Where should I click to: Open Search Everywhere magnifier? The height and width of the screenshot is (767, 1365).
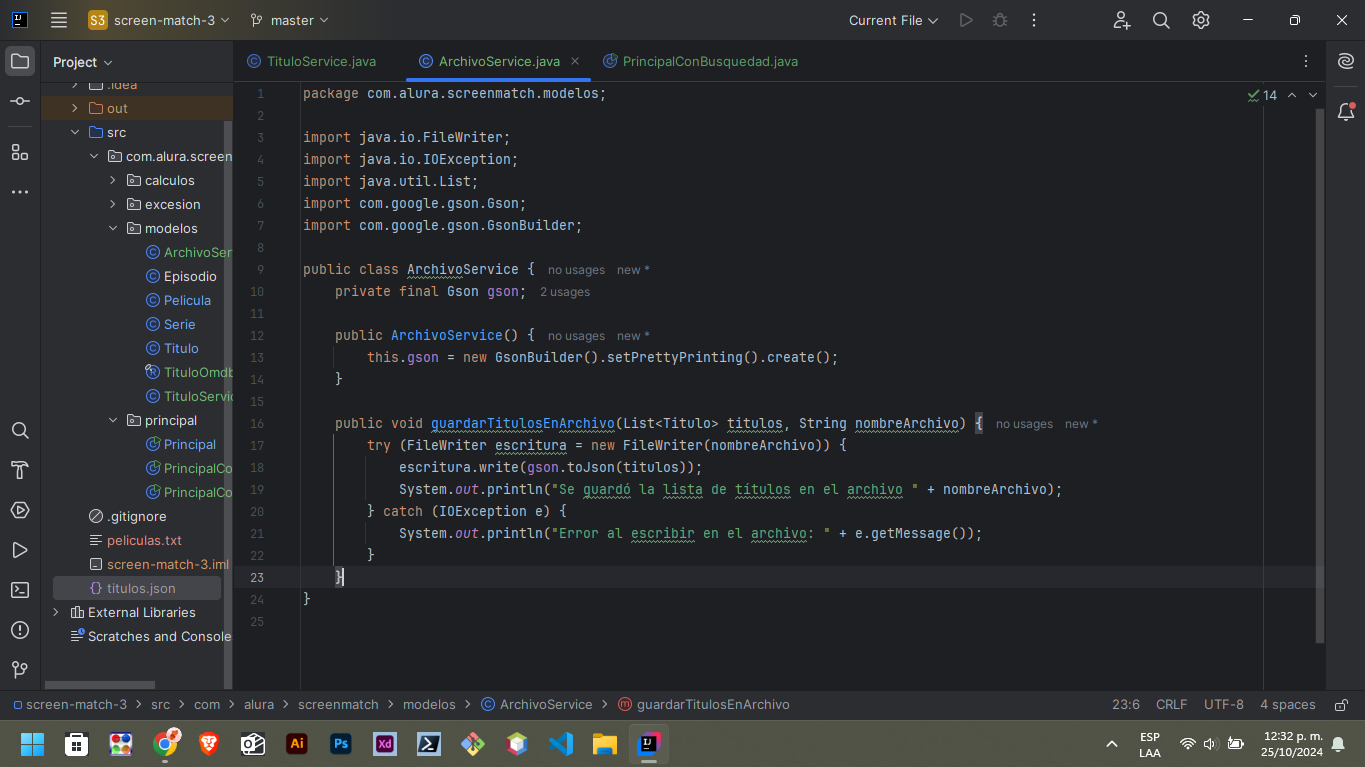(x=1161, y=20)
